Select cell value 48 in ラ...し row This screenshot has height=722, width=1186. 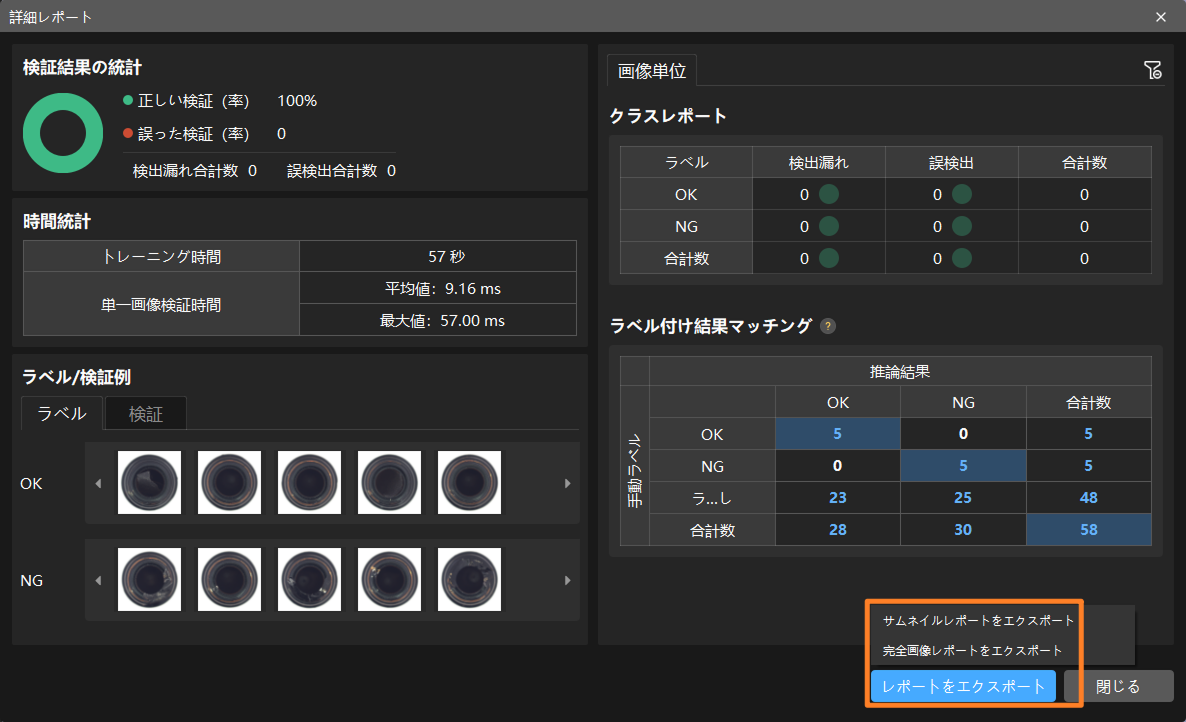click(1088, 497)
